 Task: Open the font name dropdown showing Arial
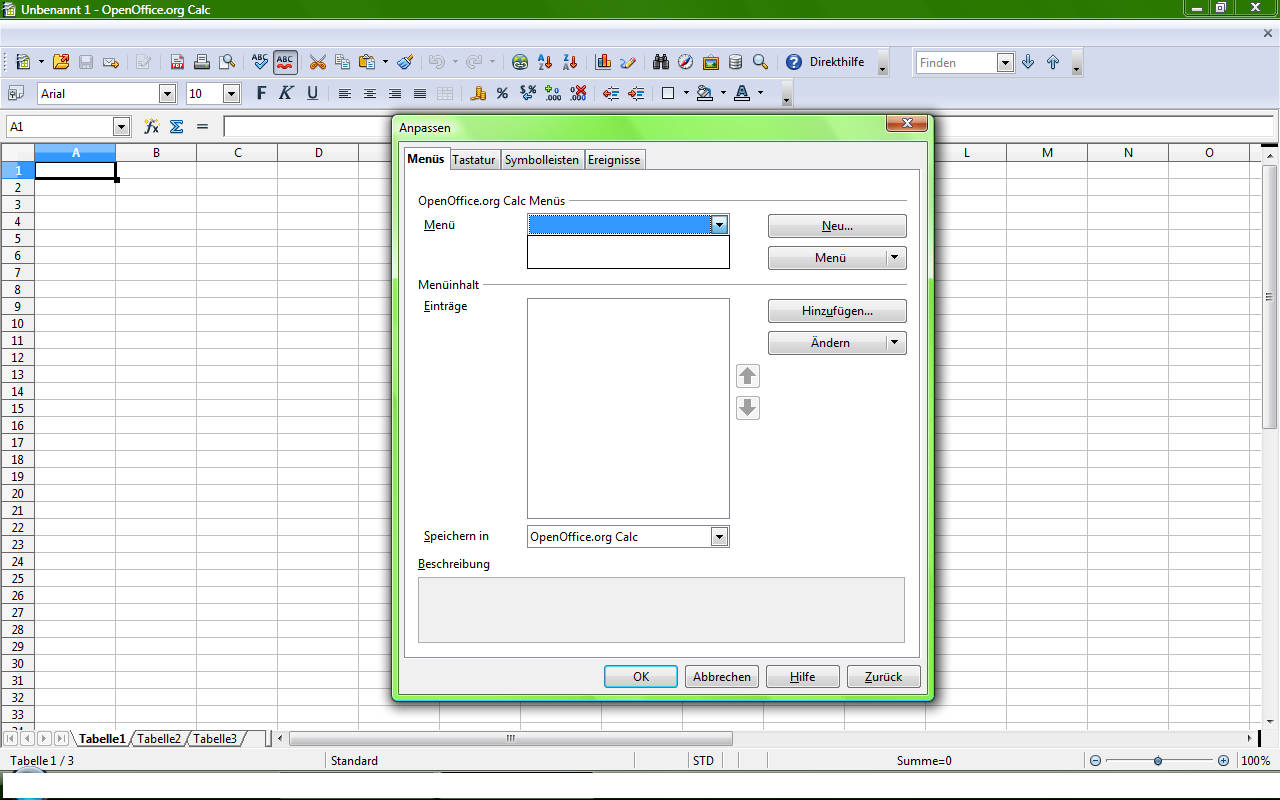pyautogui.click(x=167, y=93)
